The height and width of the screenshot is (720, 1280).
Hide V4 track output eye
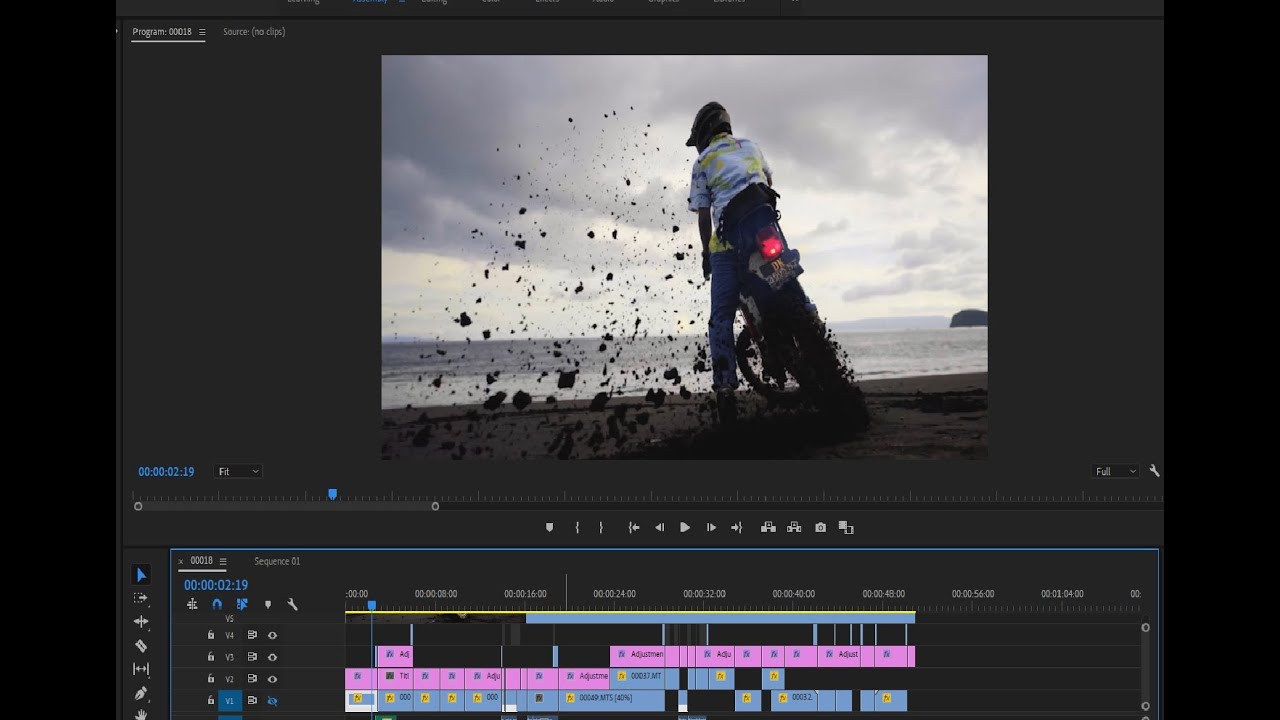[x=272, y=635]
